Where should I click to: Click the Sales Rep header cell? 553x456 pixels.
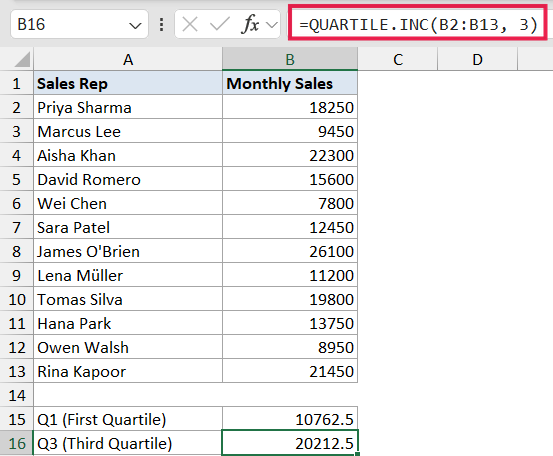point(128,84)
